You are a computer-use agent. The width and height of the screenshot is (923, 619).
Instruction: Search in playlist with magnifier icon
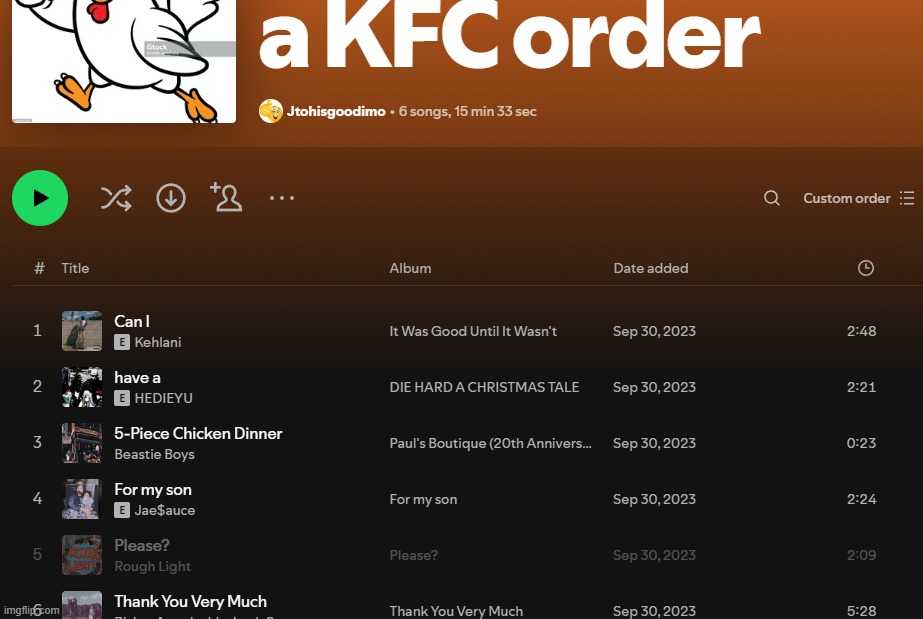pyautogui.click(x=772, y=198)
